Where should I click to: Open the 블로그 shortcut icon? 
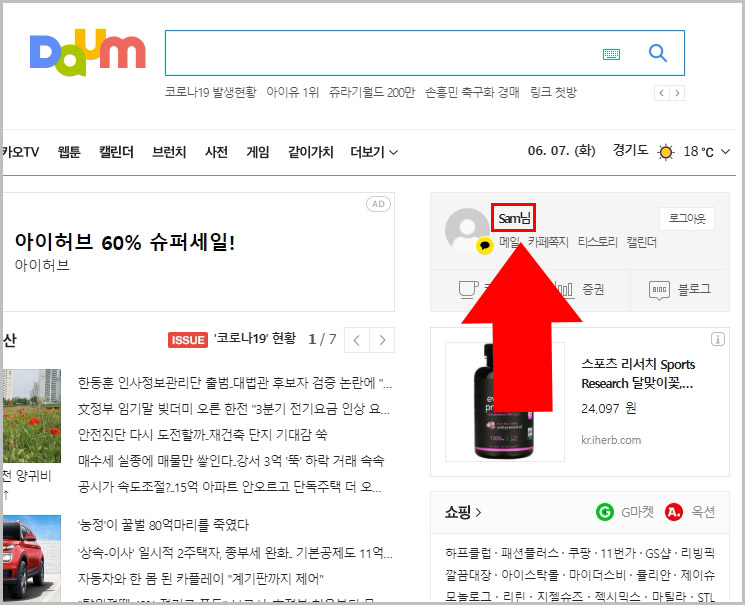(659, 289)
